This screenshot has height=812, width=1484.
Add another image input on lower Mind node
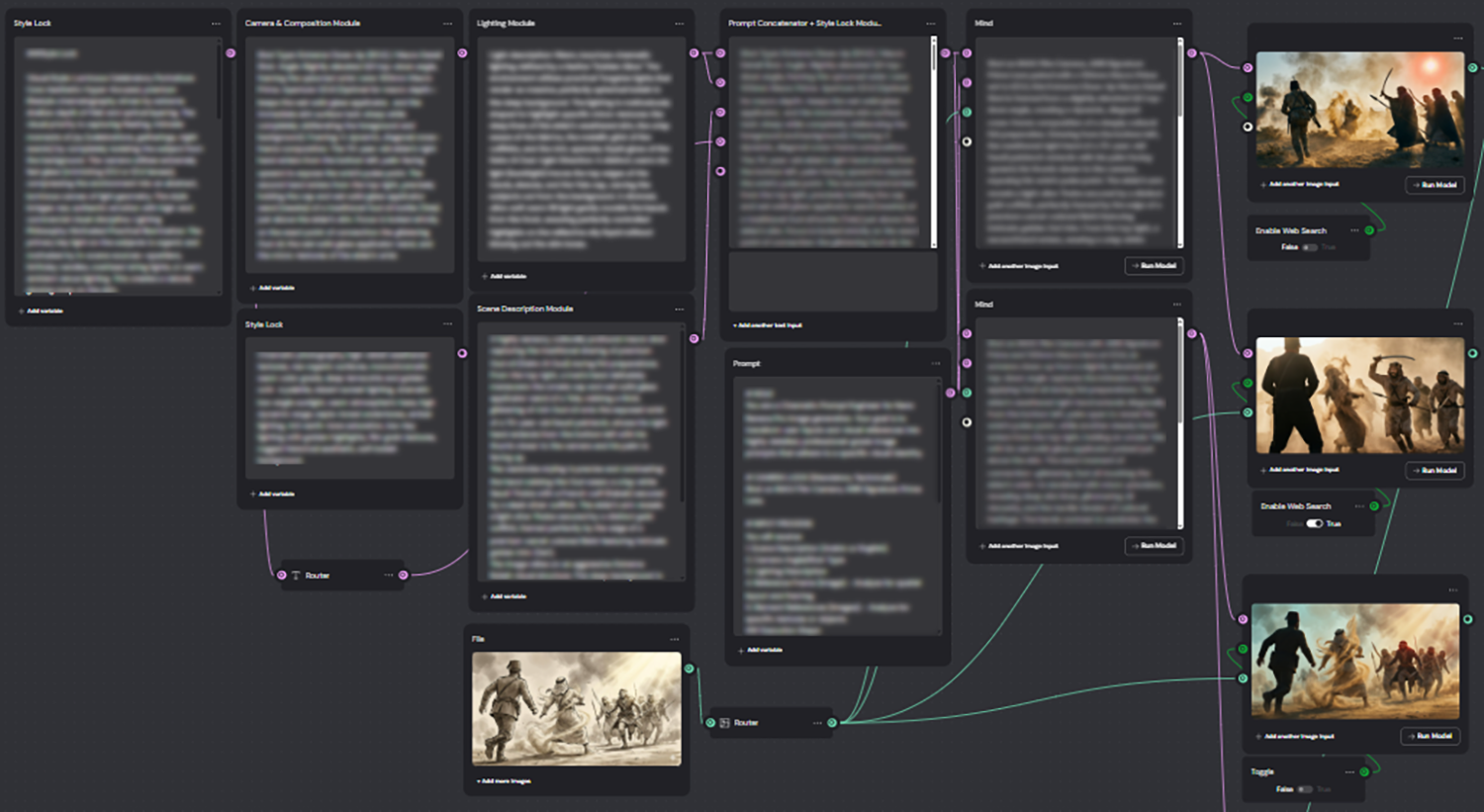pyautogui.click(x=1019, y=546)
